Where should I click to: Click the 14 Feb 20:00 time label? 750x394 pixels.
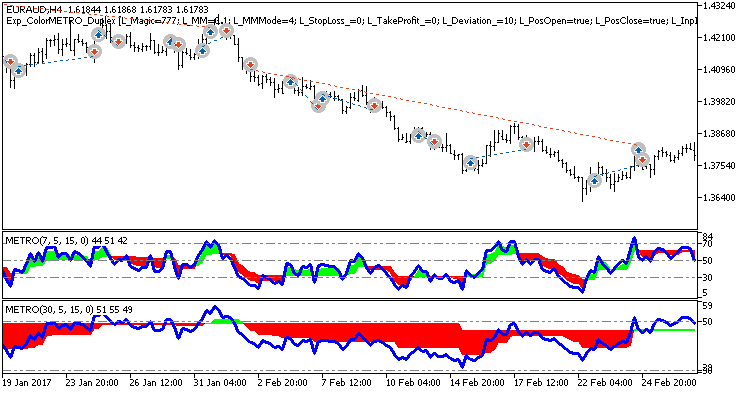coord(477,383)
